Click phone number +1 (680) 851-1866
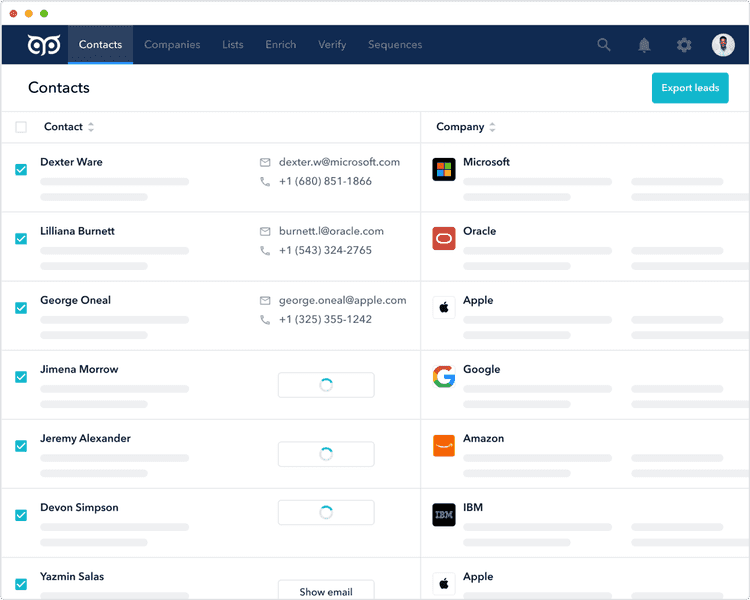The height and width of the screenshot is (600, 750). click(x=325, y=181)
